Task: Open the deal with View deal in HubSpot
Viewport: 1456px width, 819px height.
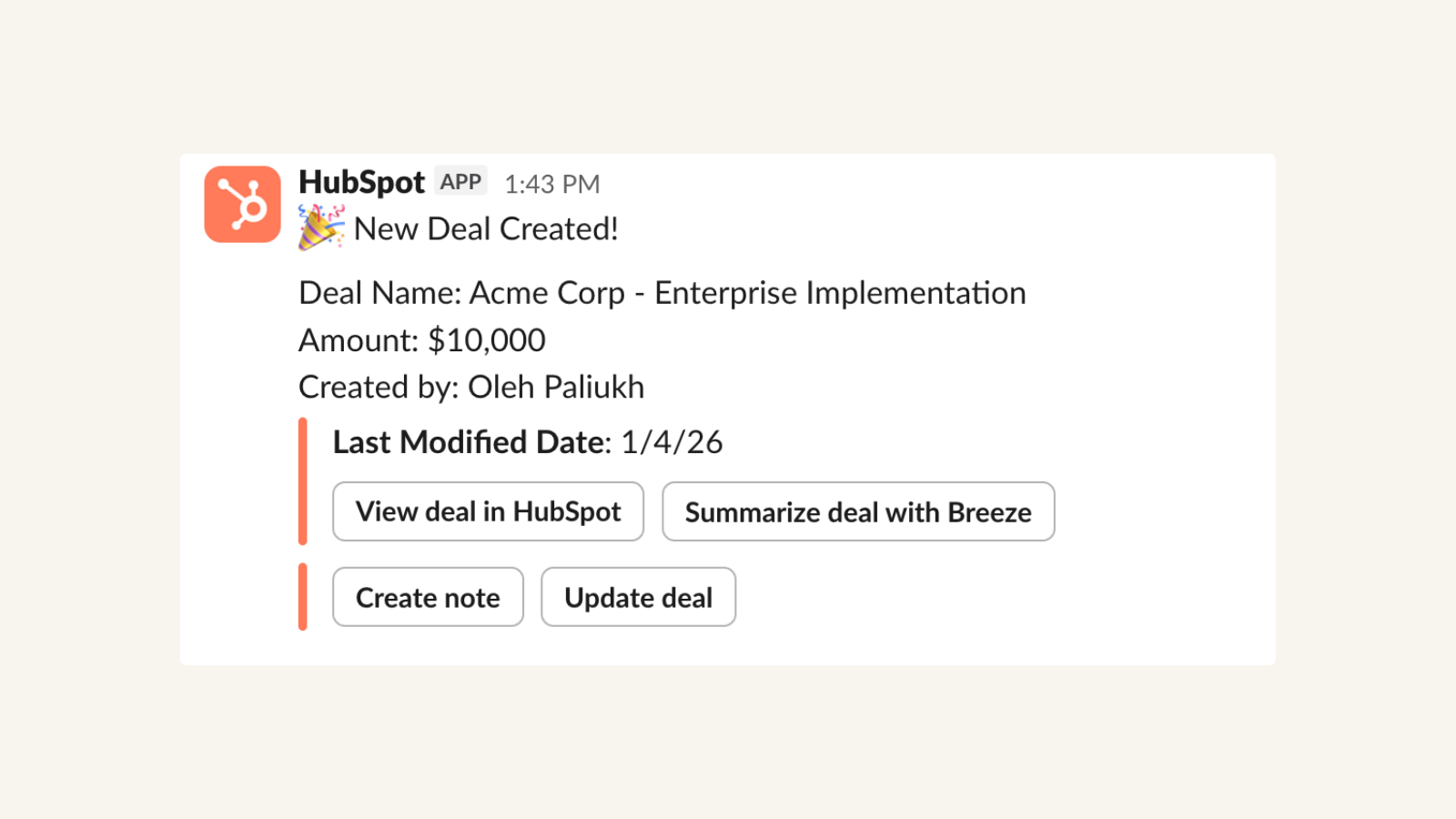Action: tap(488, 511)
